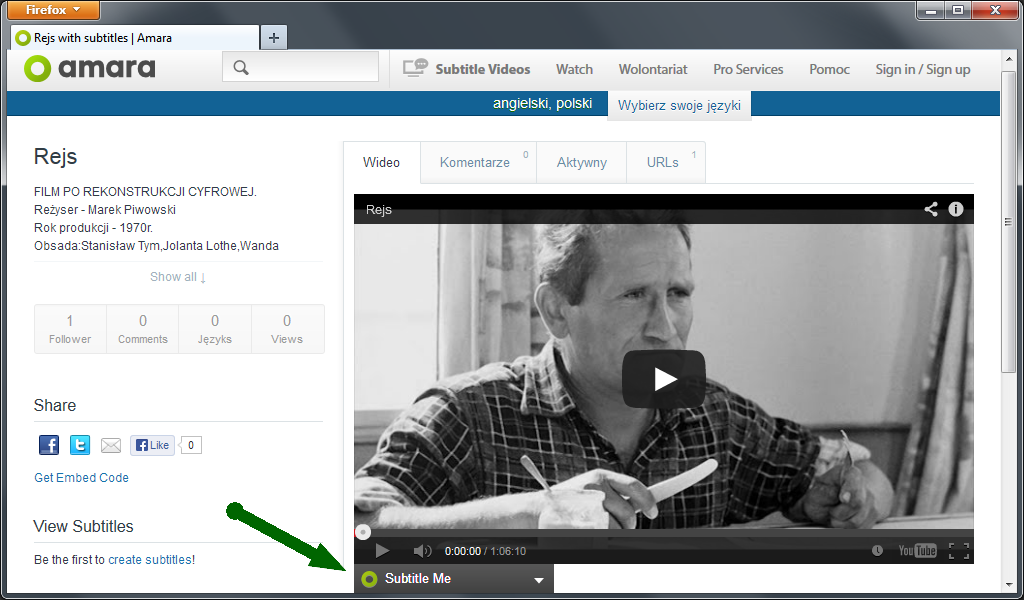Click Wybierz swoje języki button

(x=679, y=105)
